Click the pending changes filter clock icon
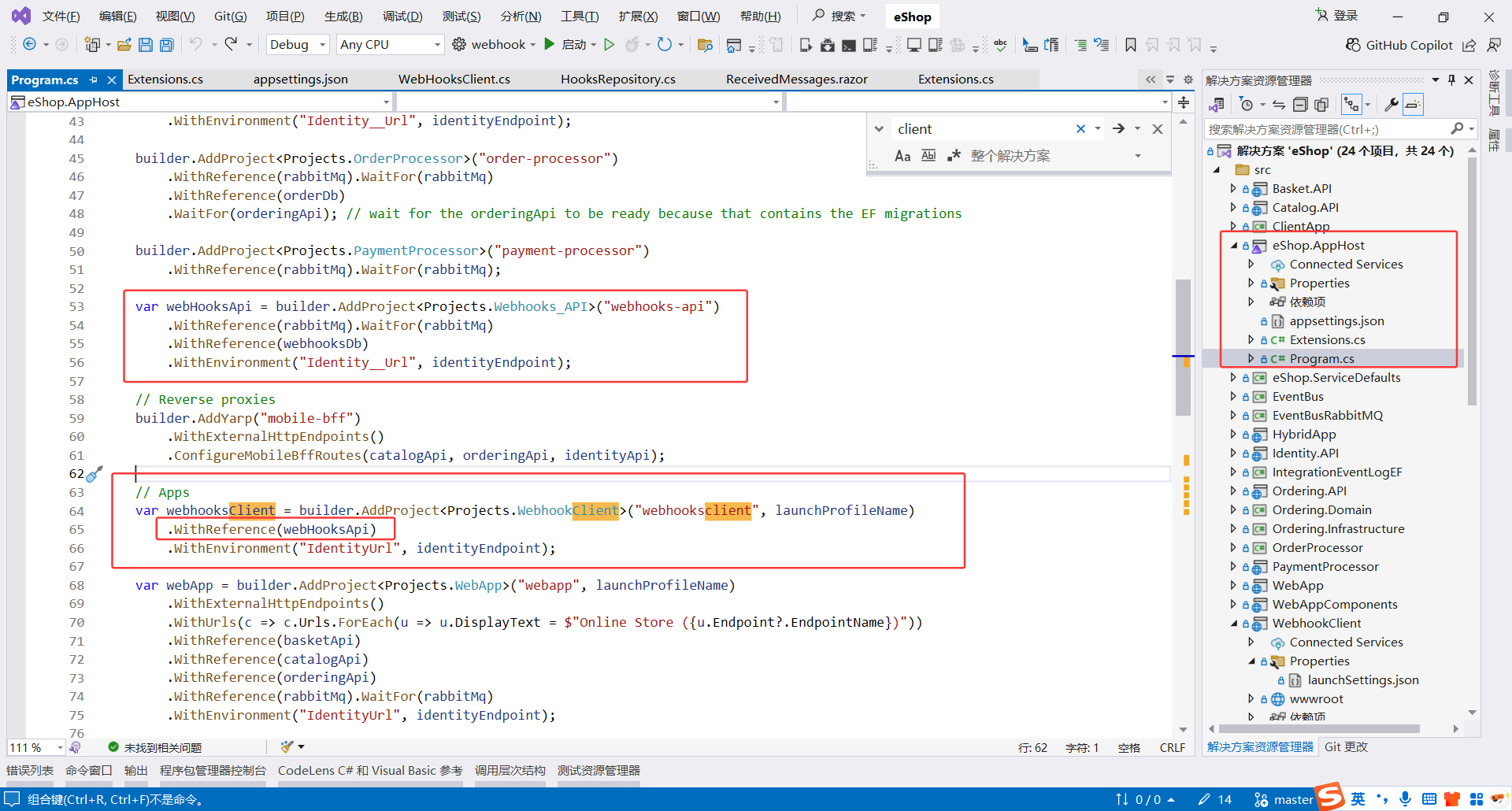Screen dimensions: 1512x811 pyautogui.click(x=1246, y=105)
